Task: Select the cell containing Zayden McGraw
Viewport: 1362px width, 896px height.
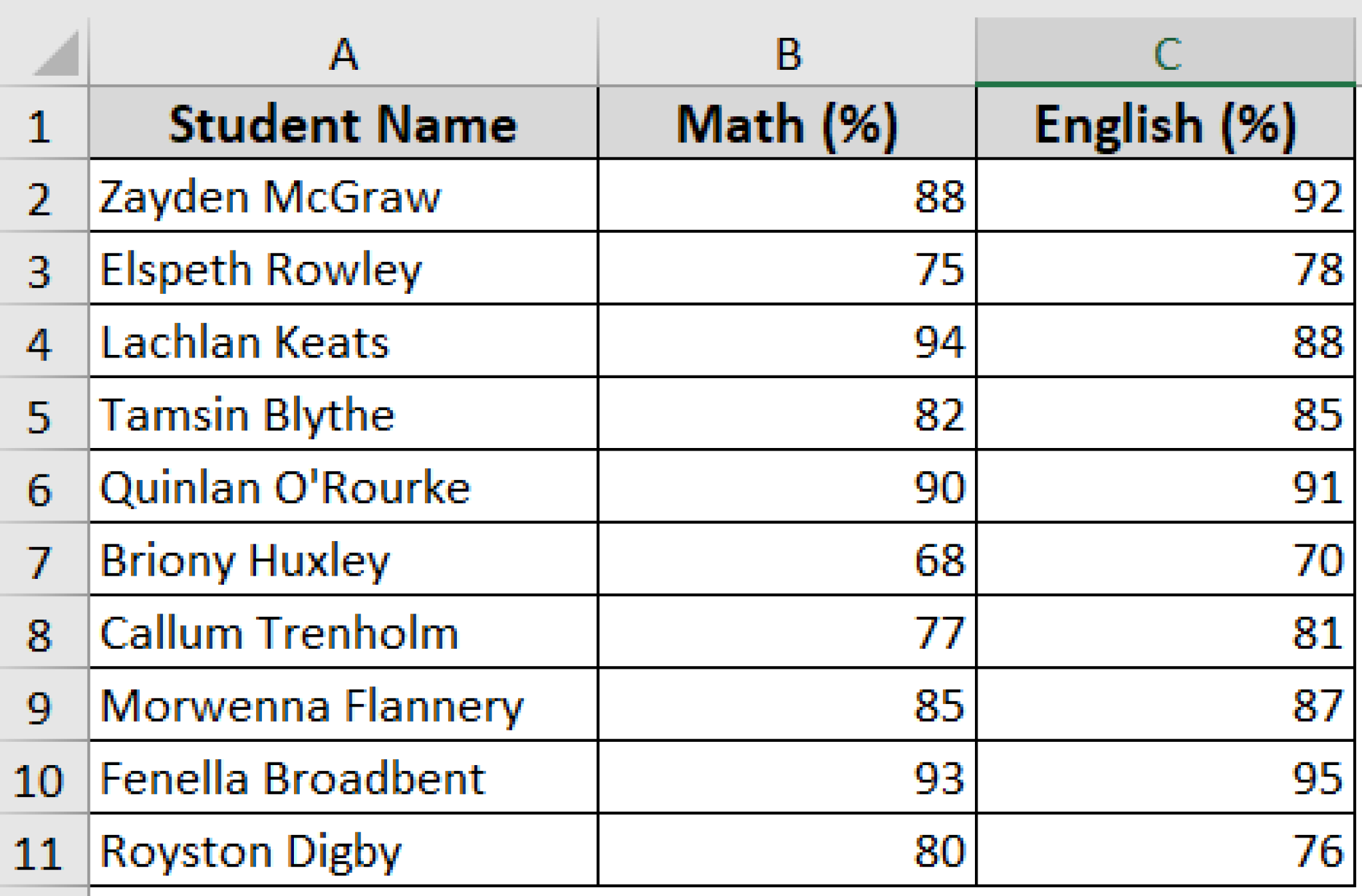Action: pos(342,196)
